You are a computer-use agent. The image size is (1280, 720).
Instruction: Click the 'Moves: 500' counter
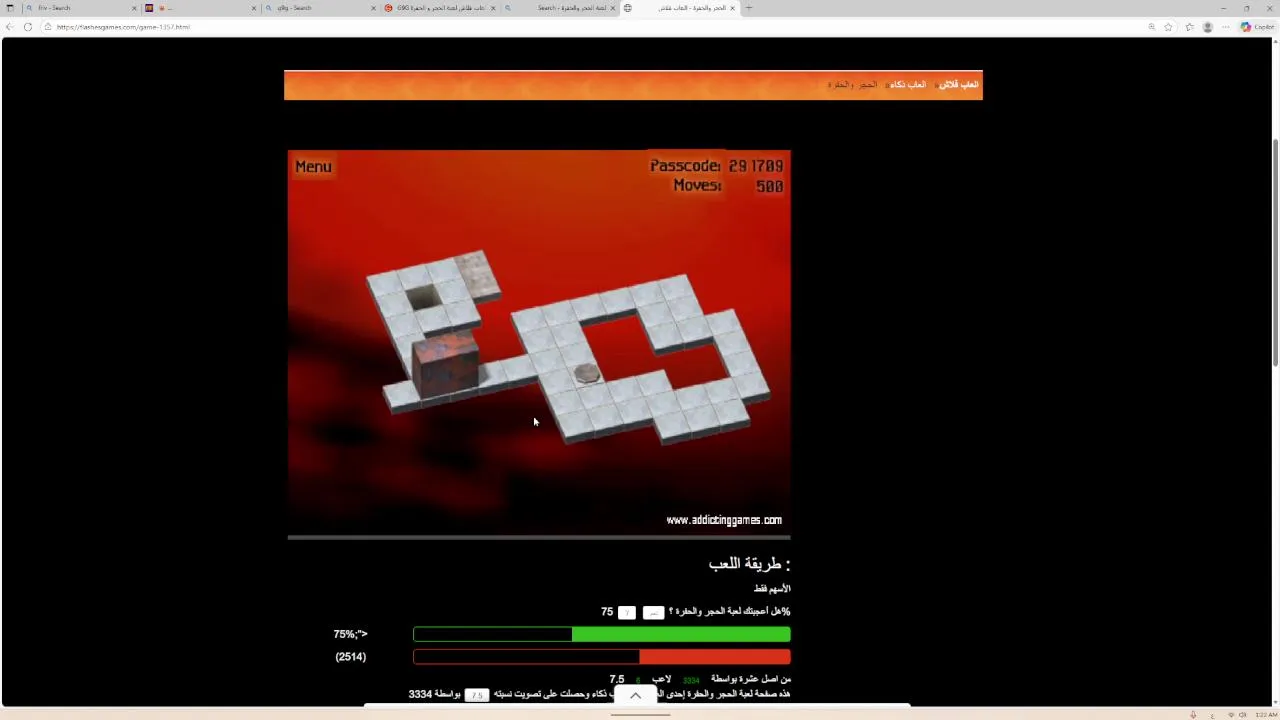tap(728, 186)
